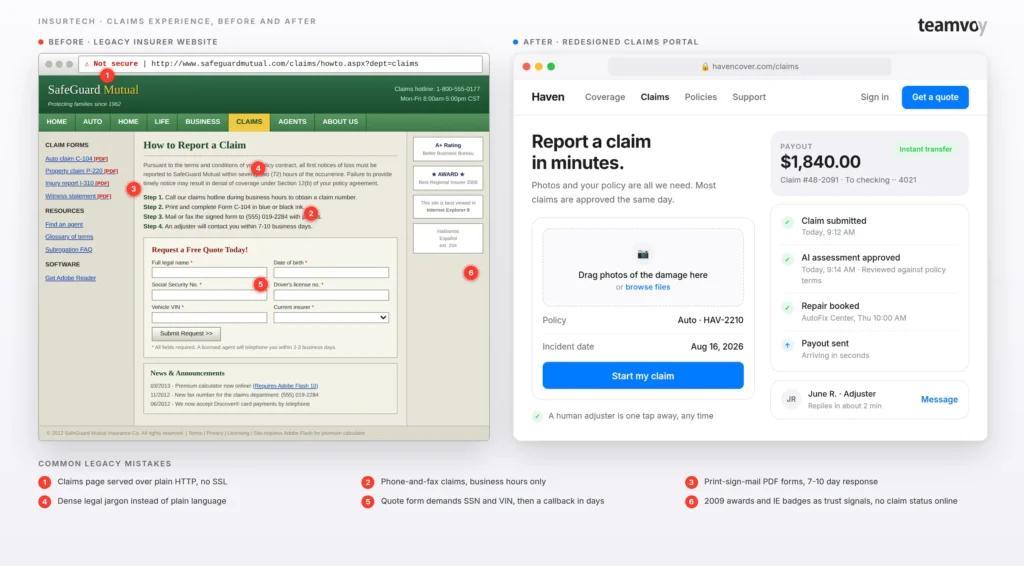
Task: Click the A+ Rating badge
Action: (448, 149)
